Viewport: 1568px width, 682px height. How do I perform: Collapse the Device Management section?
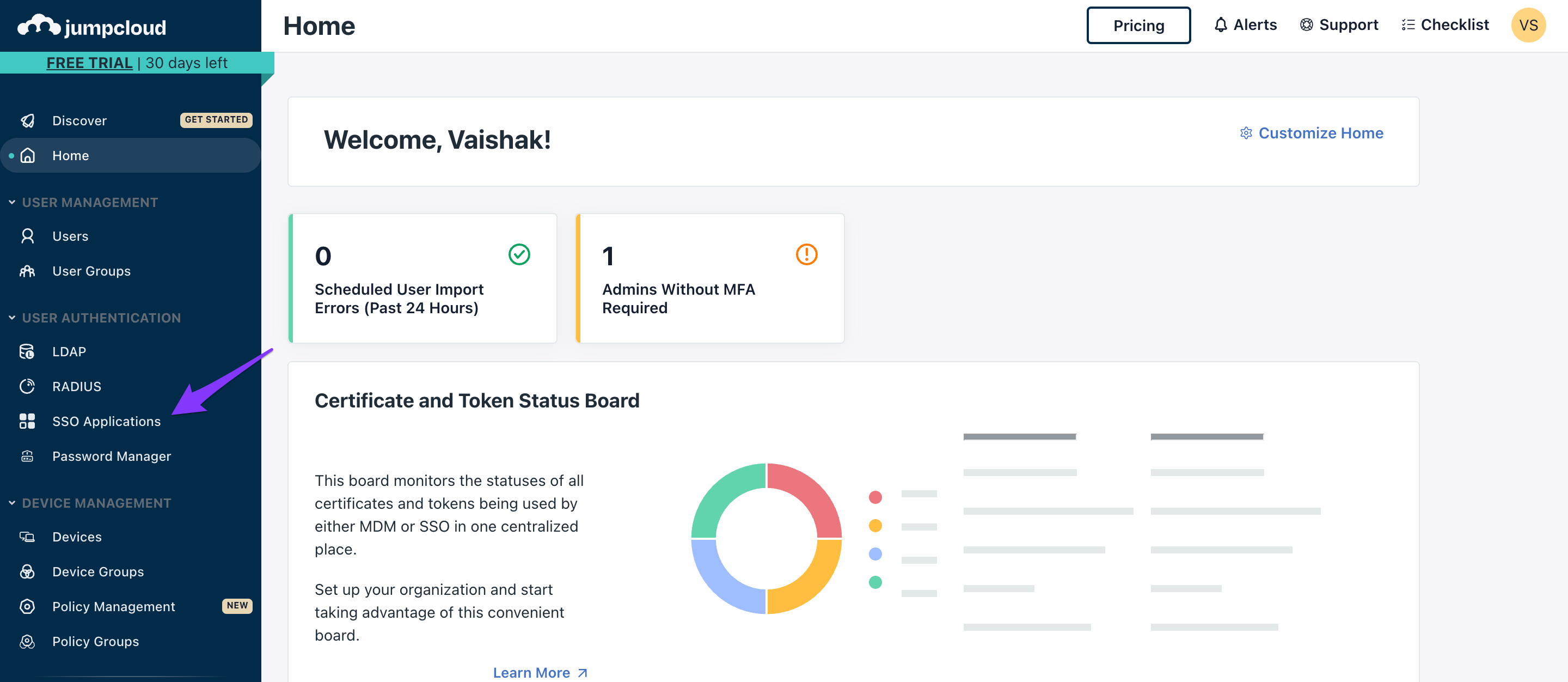(x=12, y=503)
